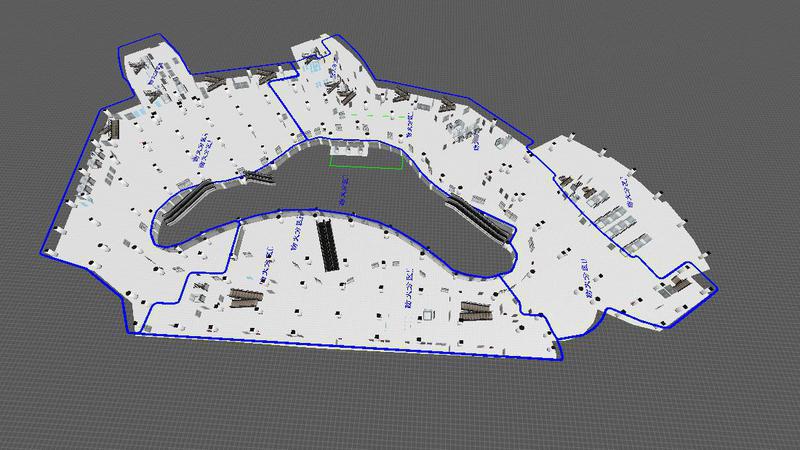This screenshot has height=450, width=800.
Task: Click the brown escalator pair in lower-left zone
Action: [x=245, y=297]
